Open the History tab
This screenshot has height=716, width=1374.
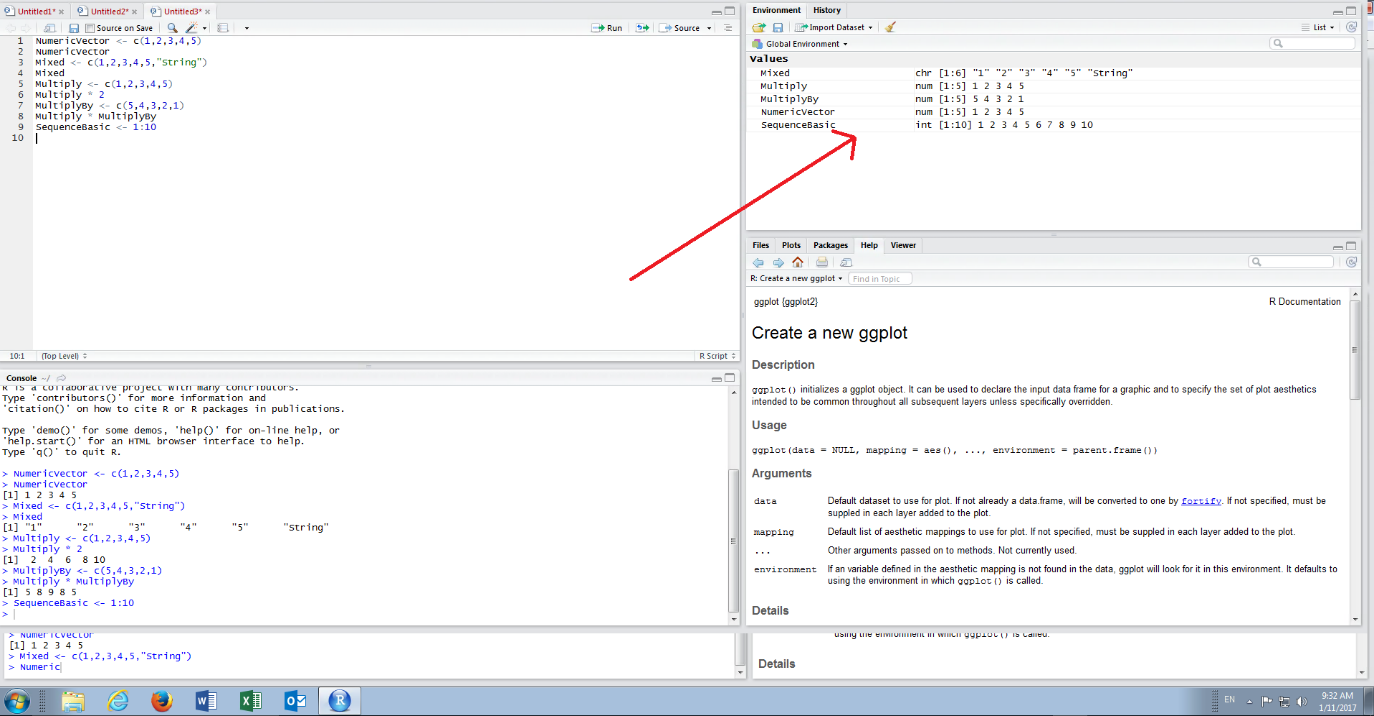tap(827, 10)
